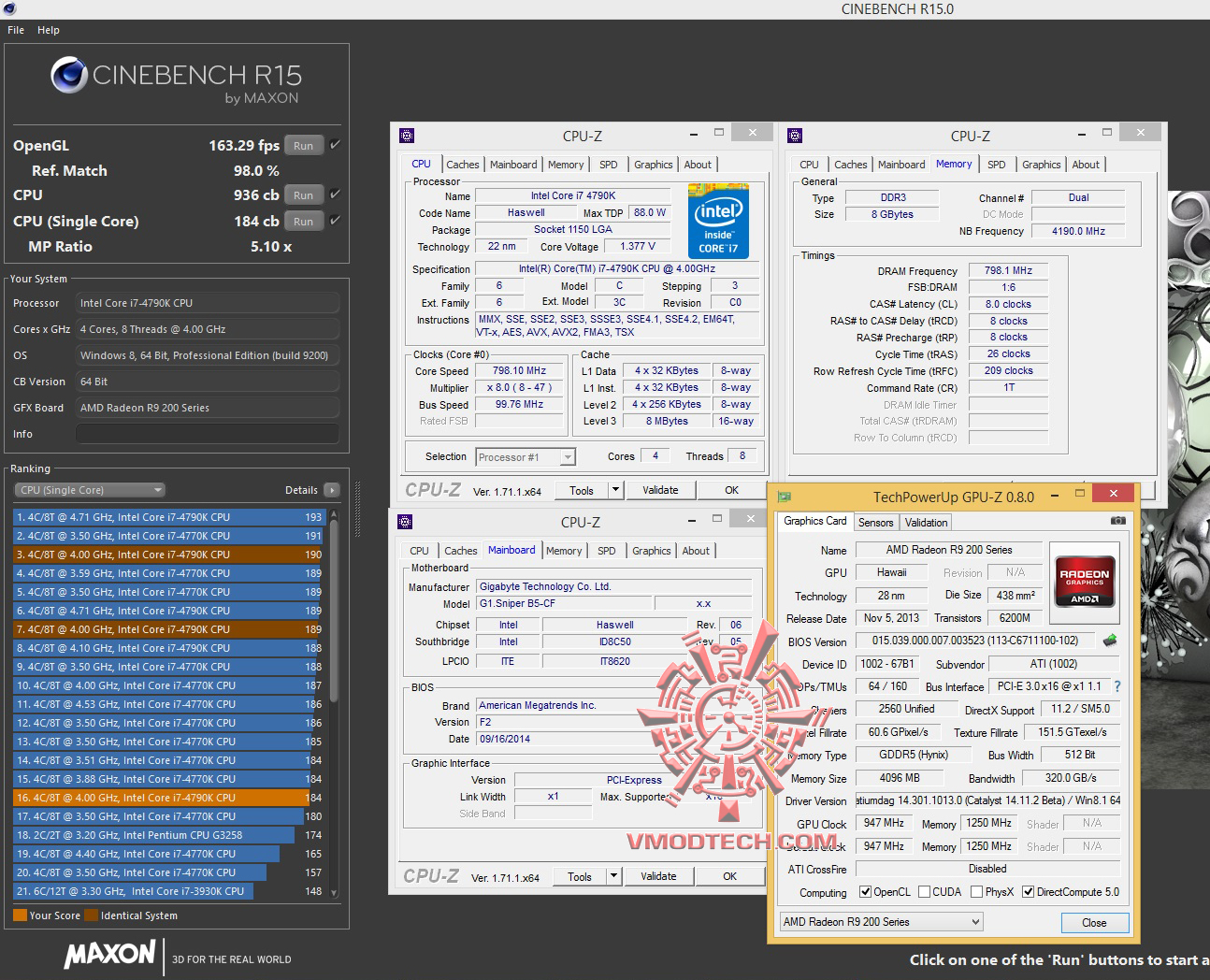The image size is (1210, 980).
Task: Toggle the CPU test checkbox
Action: [335, 195]
